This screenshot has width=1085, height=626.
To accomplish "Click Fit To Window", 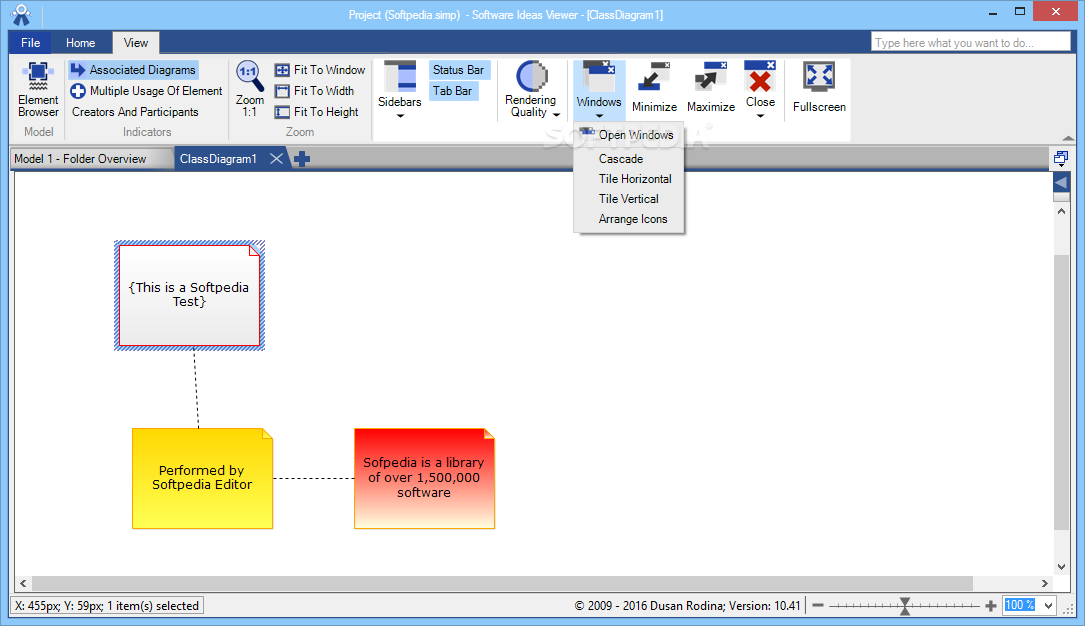I will tap(320, 70).
